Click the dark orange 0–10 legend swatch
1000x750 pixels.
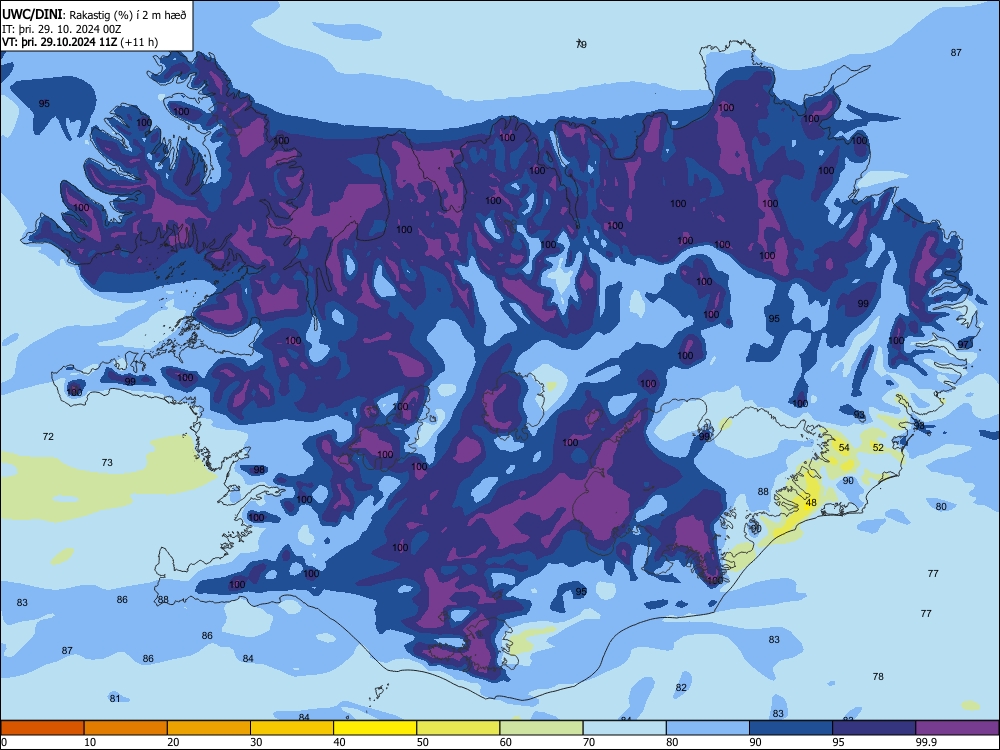[x=42, y=728]
